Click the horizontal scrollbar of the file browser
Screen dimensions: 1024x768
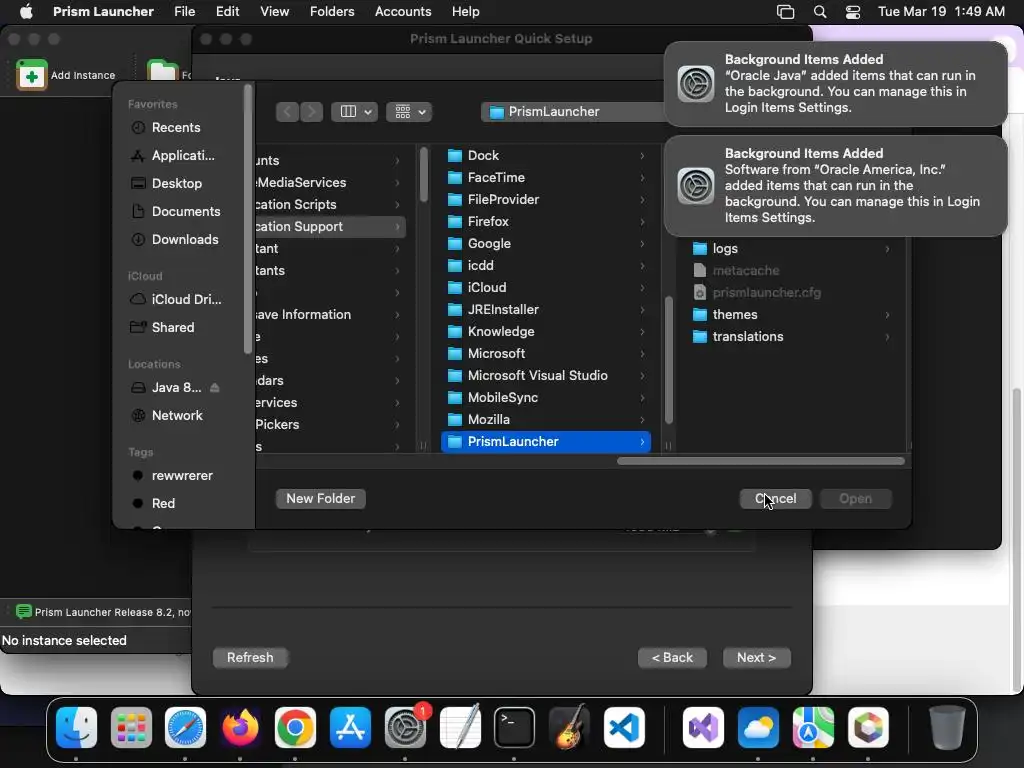coord(761,461)
